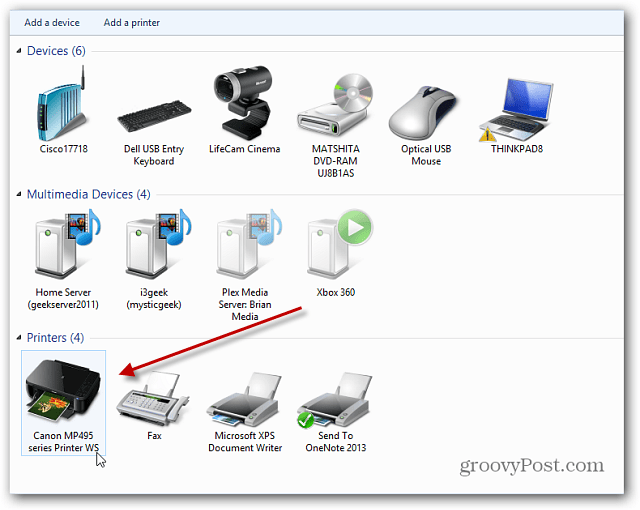Click the Multimedia Devices (4) heading
640x510 pixels.
click(89, 194)
